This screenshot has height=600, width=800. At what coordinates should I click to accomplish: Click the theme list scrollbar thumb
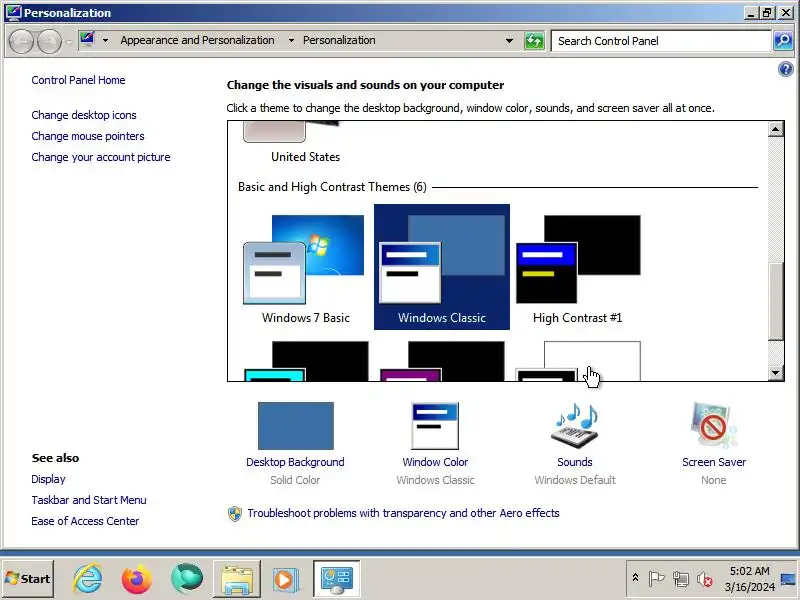pyautogui.click(x=776, y=301)
